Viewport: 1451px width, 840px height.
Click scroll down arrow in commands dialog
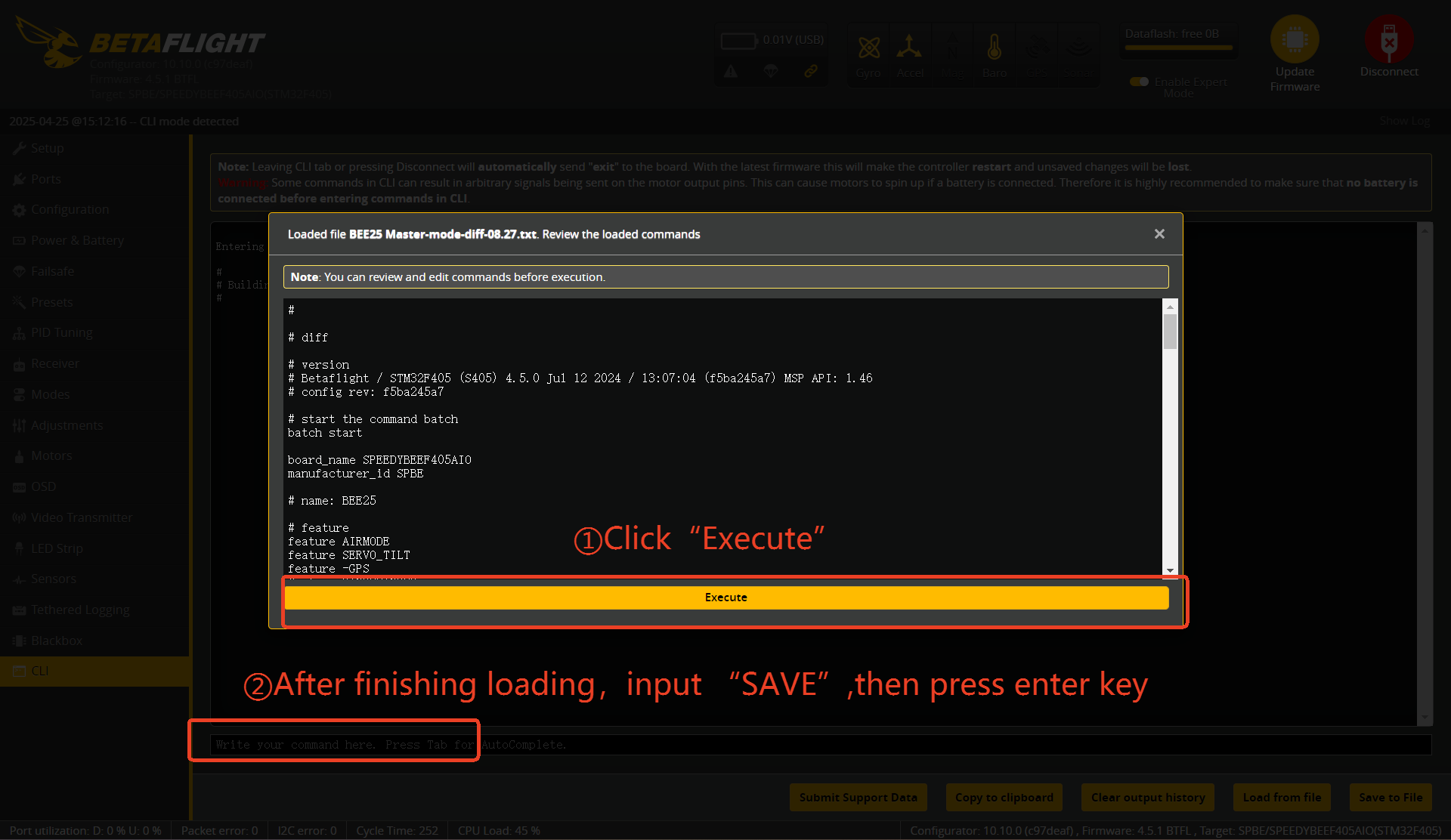[1170, 571]
